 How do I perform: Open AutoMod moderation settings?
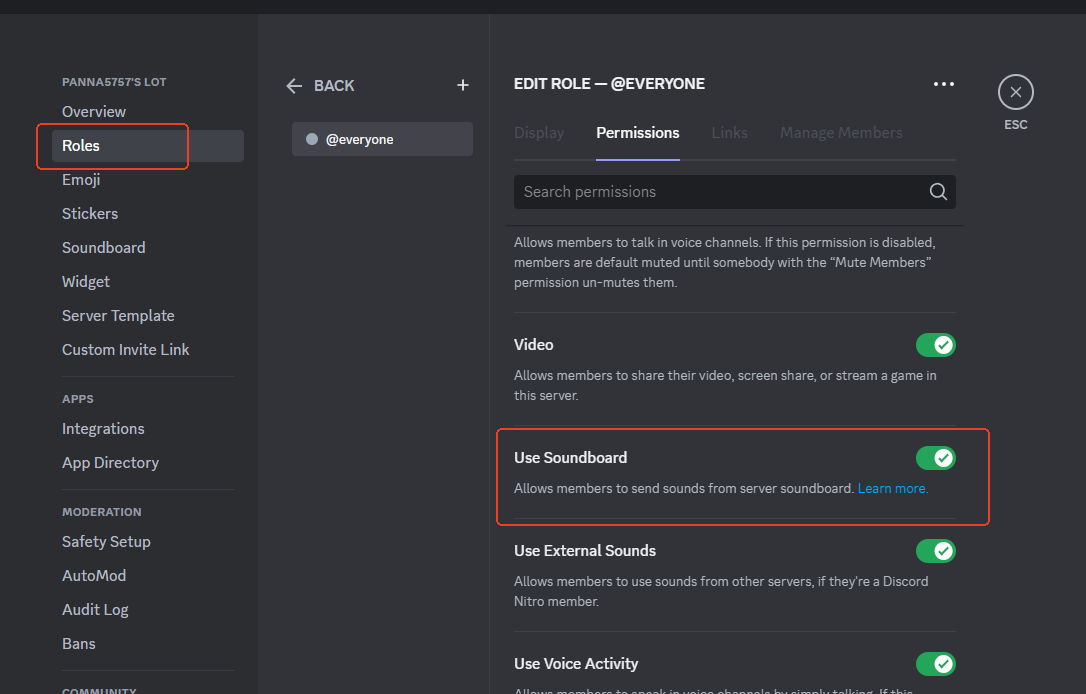point(94,575)
